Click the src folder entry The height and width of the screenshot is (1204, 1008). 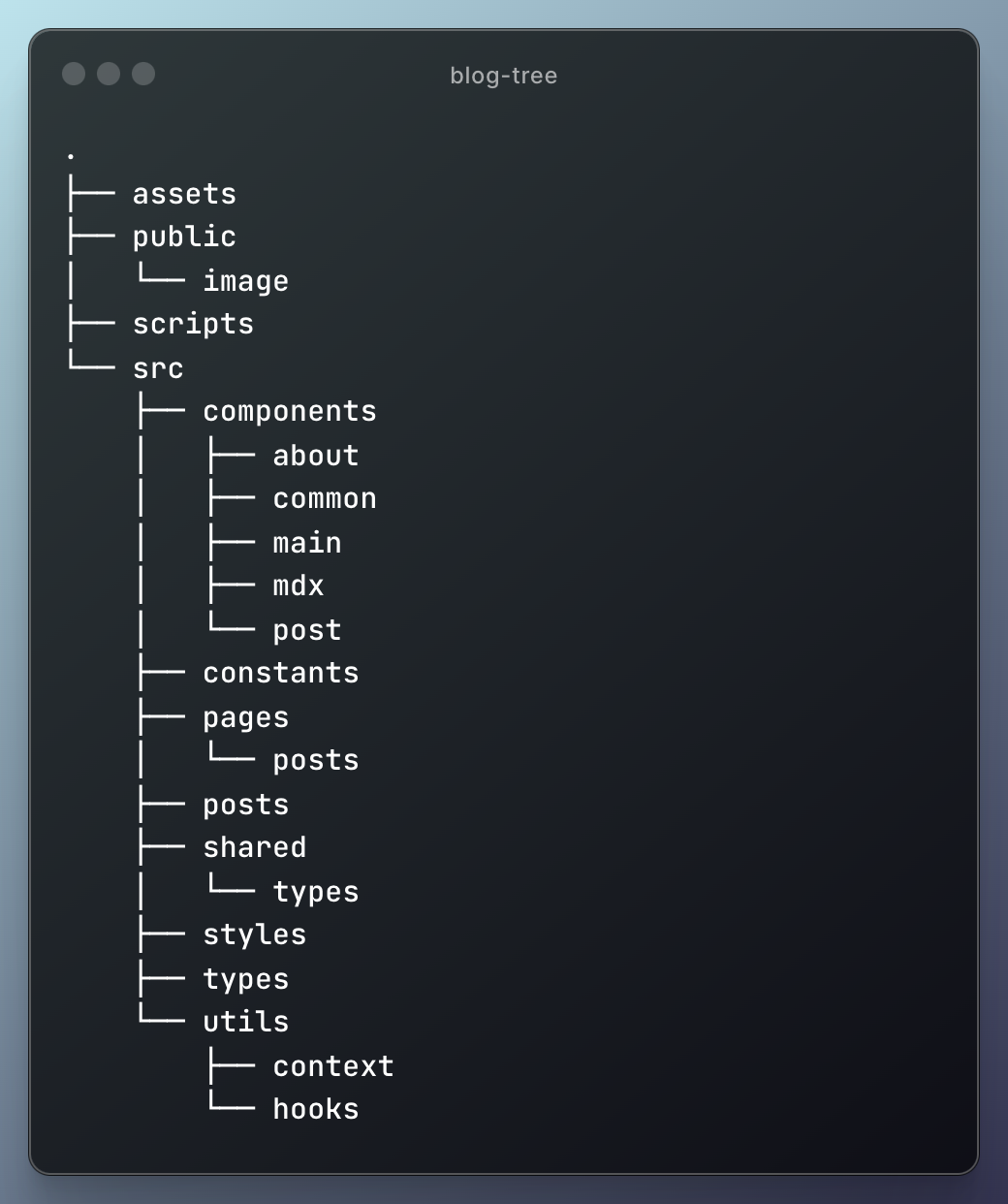[158, 368]
